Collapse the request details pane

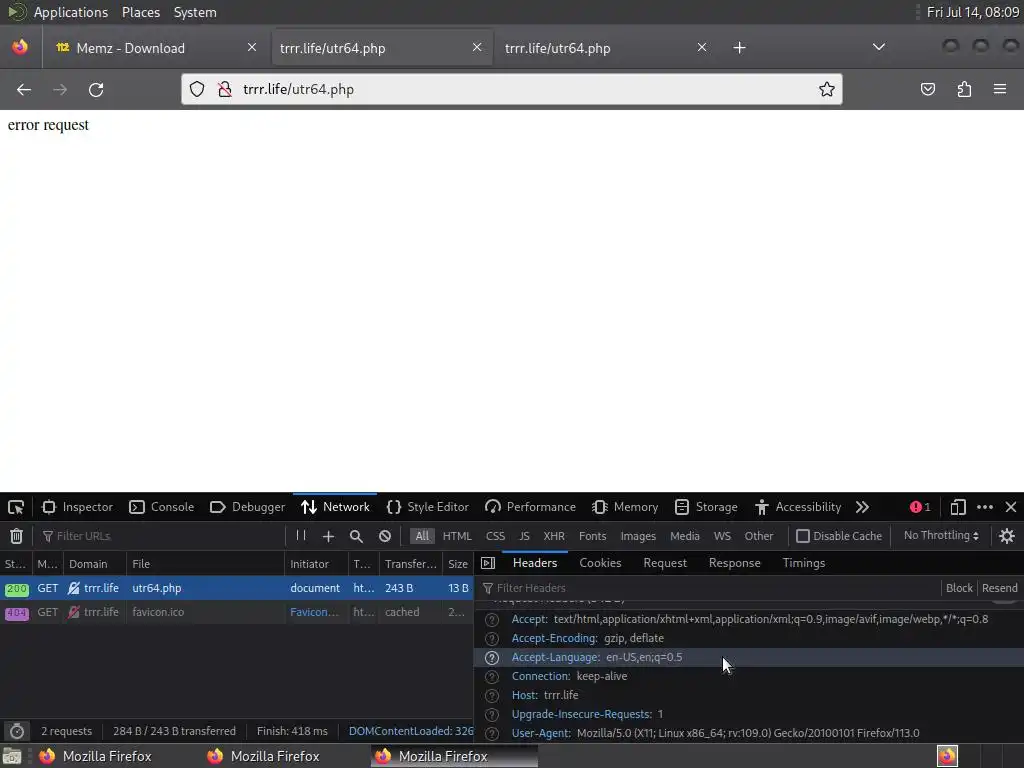click(488, 563)
